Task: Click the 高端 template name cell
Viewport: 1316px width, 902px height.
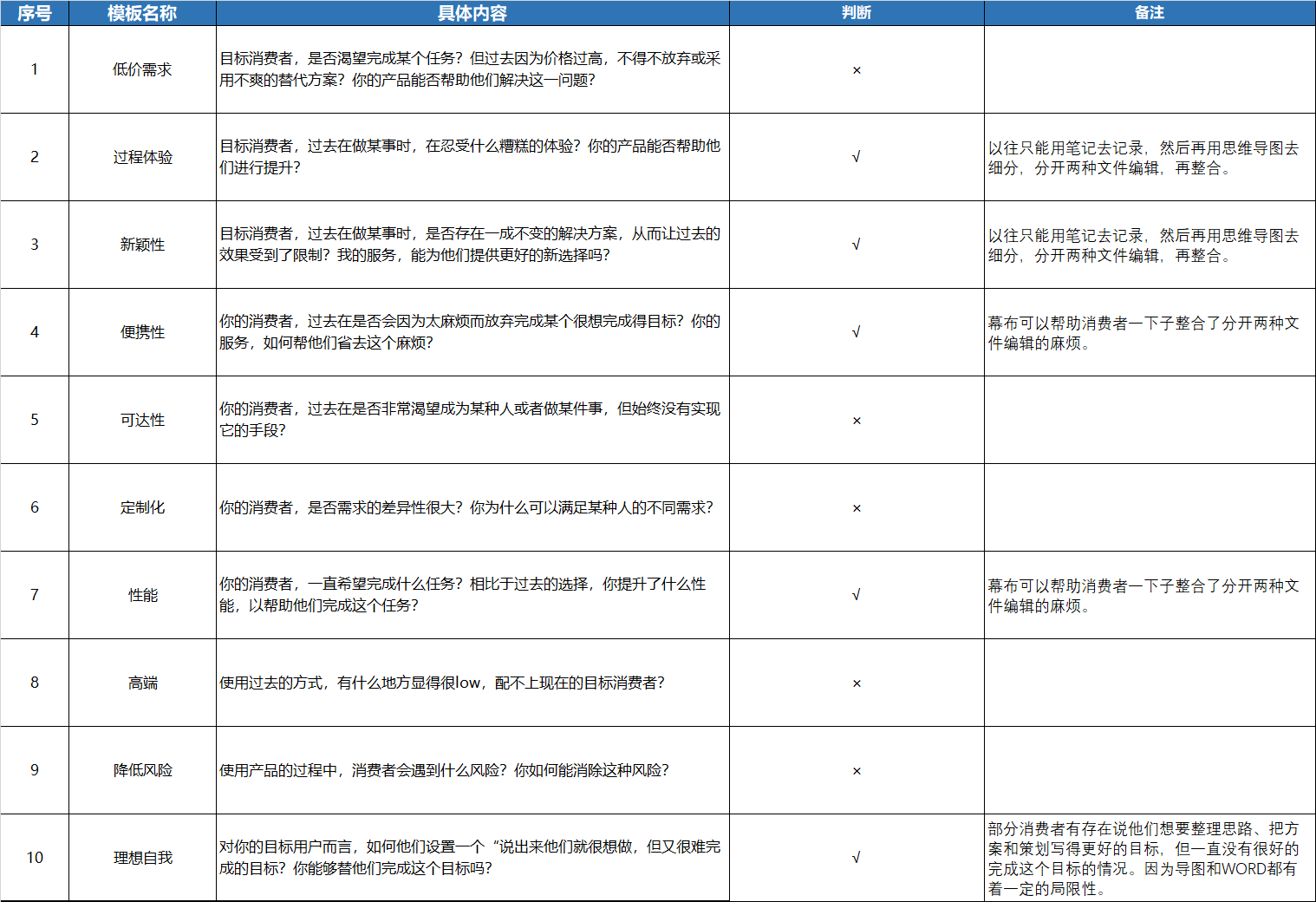Action: (x=142, y=683)
